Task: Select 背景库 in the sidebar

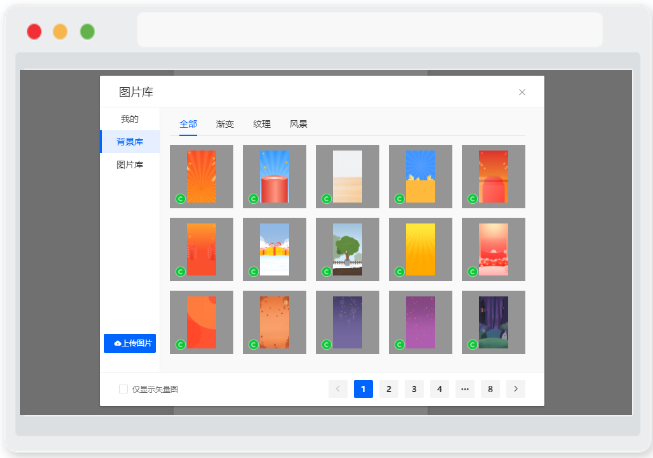Action: 130,142
